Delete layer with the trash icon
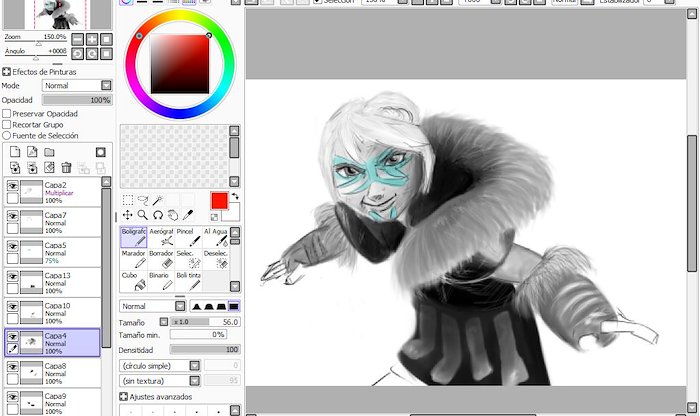Screen dimensions: 700x416 [x=66, y=168]
